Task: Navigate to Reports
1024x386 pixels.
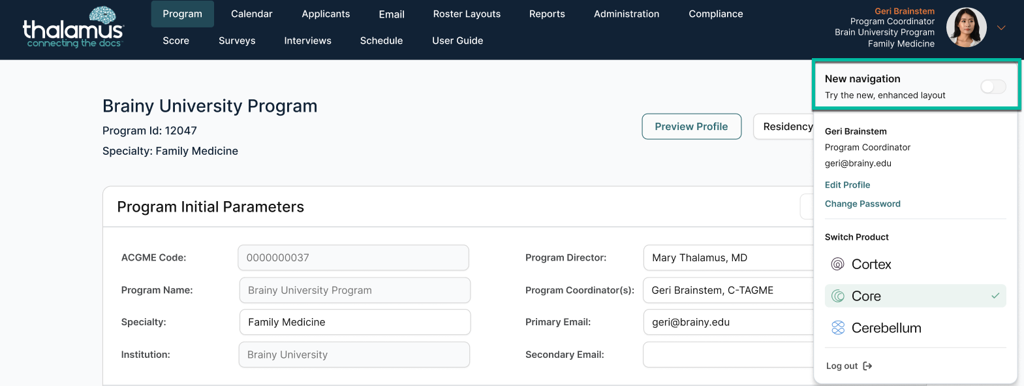Action: [x=547, y=14]
